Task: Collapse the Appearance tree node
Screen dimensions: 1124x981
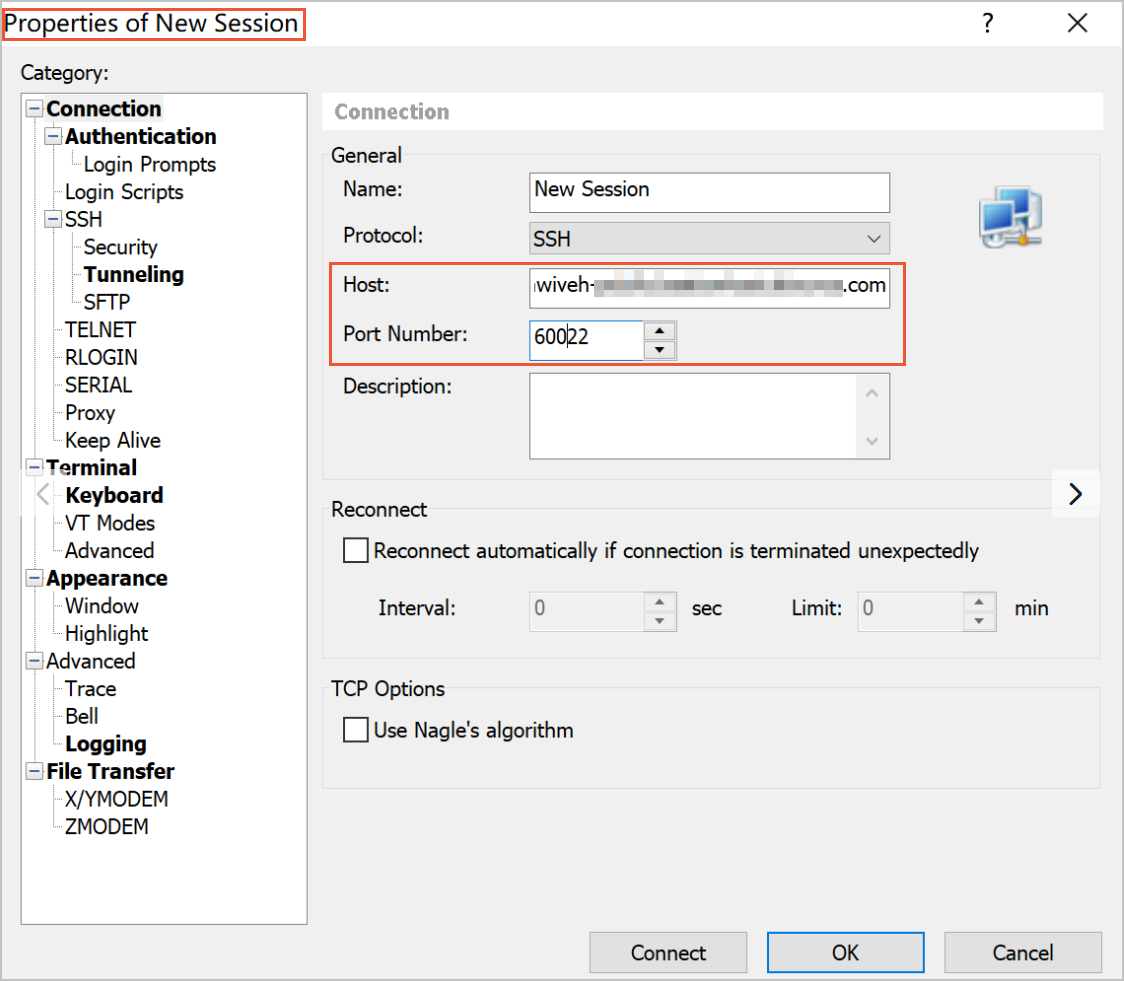Action: click(x=34, y=578)
